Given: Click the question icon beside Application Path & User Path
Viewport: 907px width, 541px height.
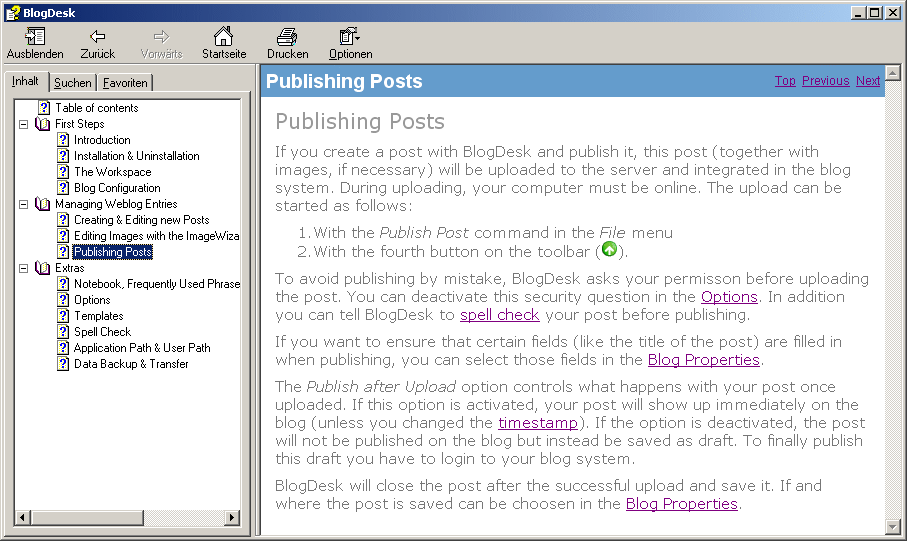Looking at the screenshot, I should click(63, 348).
